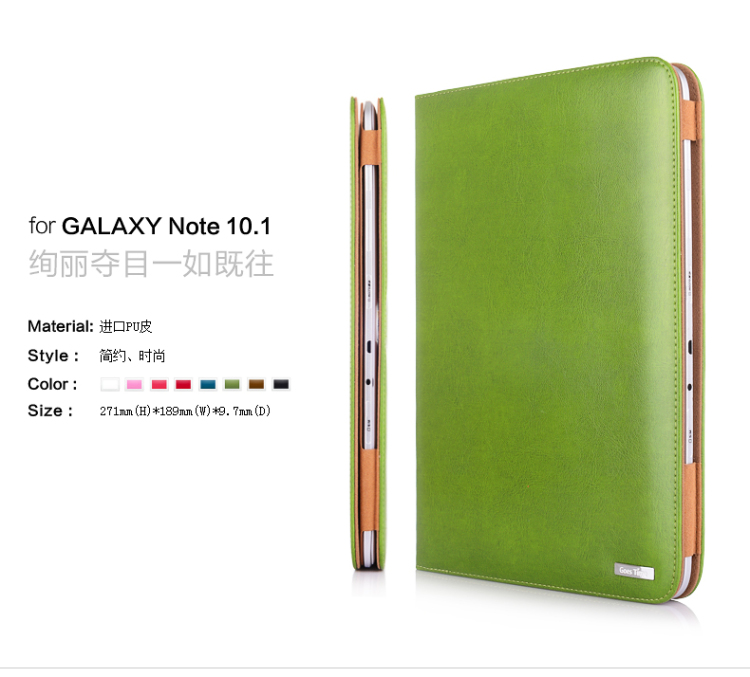Select the white color swatch
This screenshot has width=750, height=677.
tap(110, 384)
